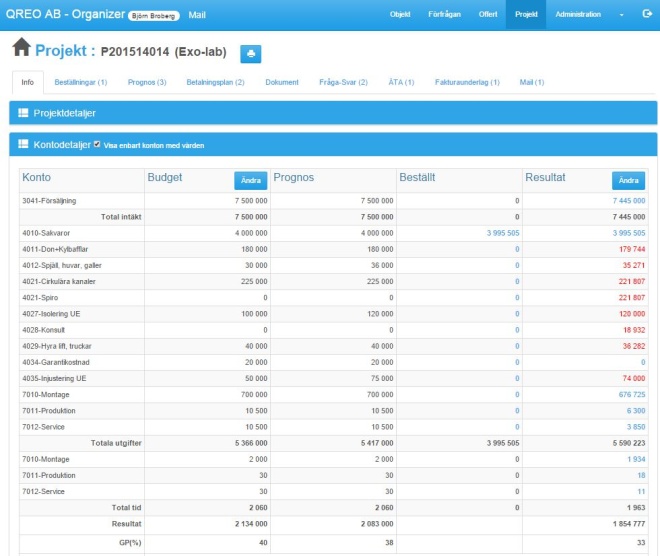Open Resultat value 3 850 for Service
Image resolution: width=660 pixels, height=556 pixels.
coord(636,427)
